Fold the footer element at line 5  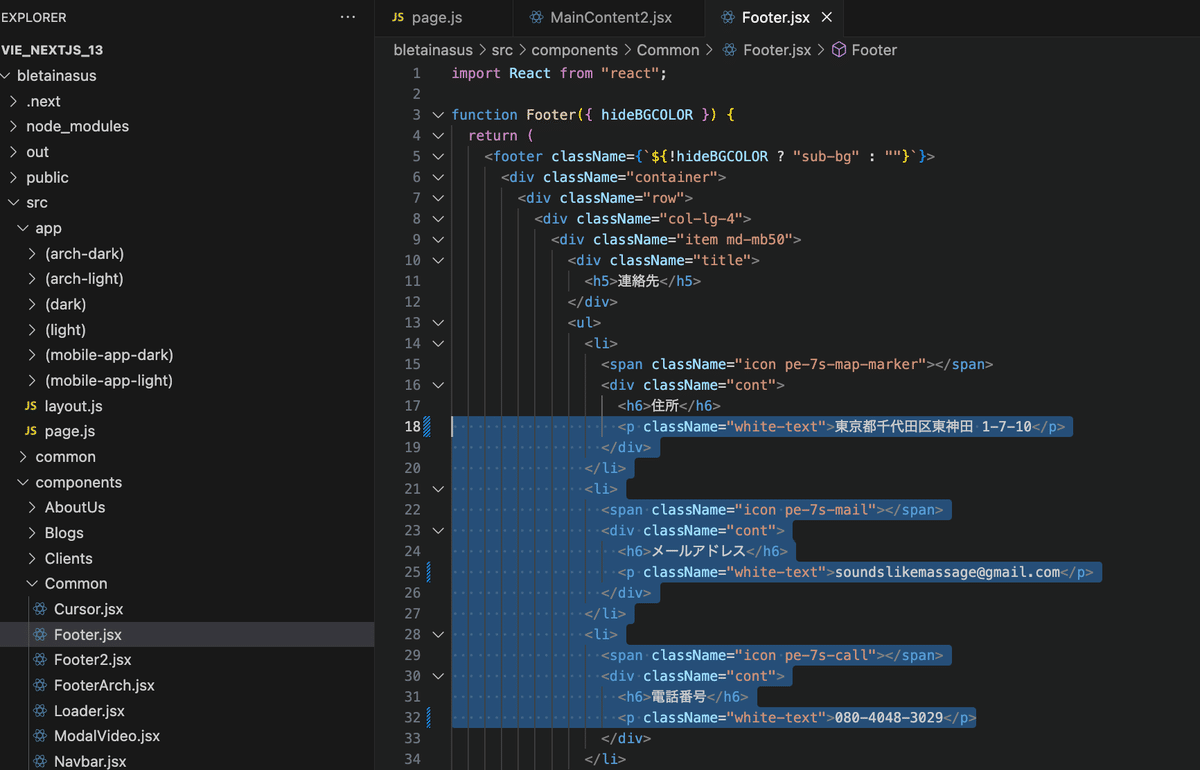click(438, 156)
